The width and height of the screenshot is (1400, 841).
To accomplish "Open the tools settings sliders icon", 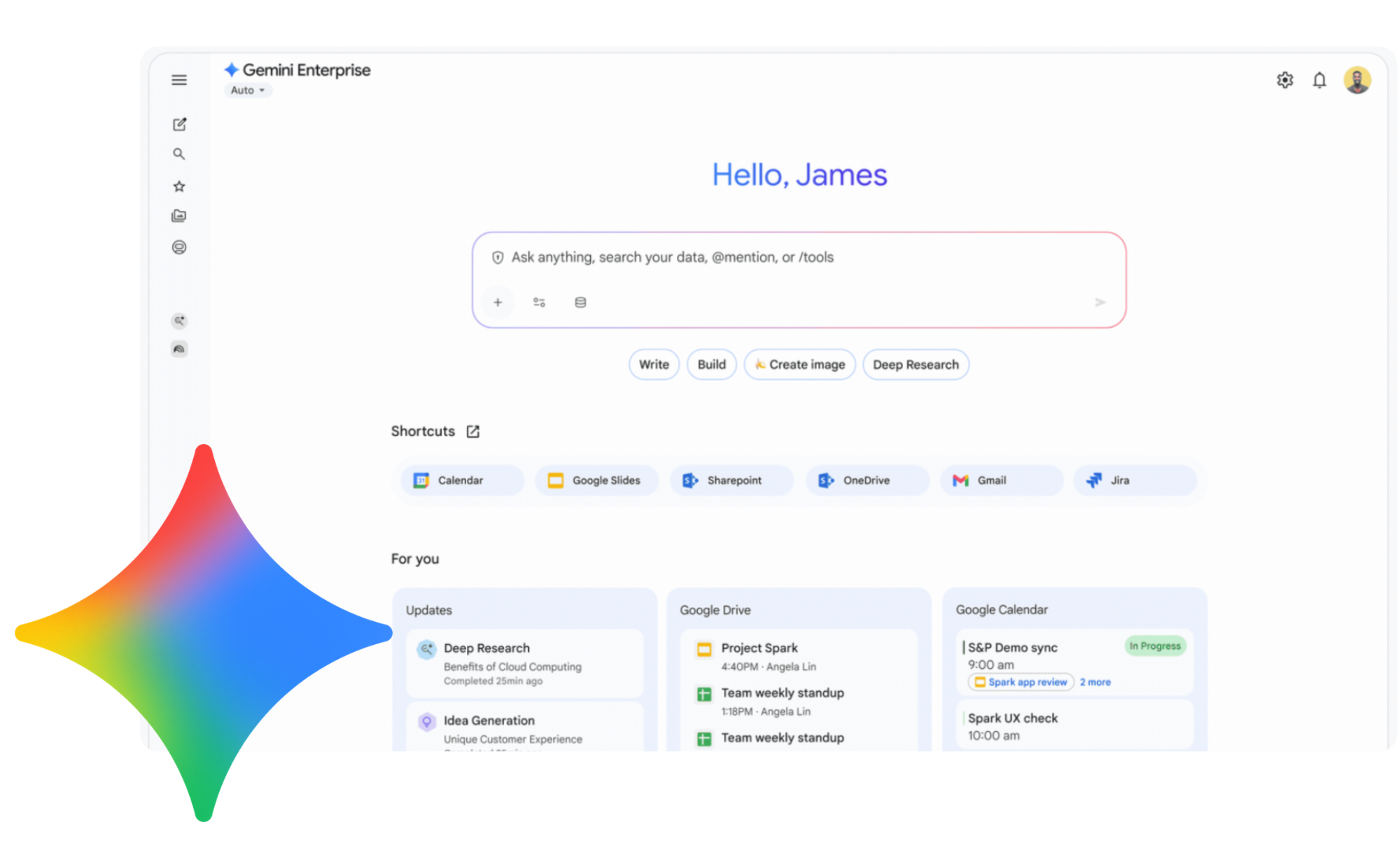I will (x=539, y=303).
